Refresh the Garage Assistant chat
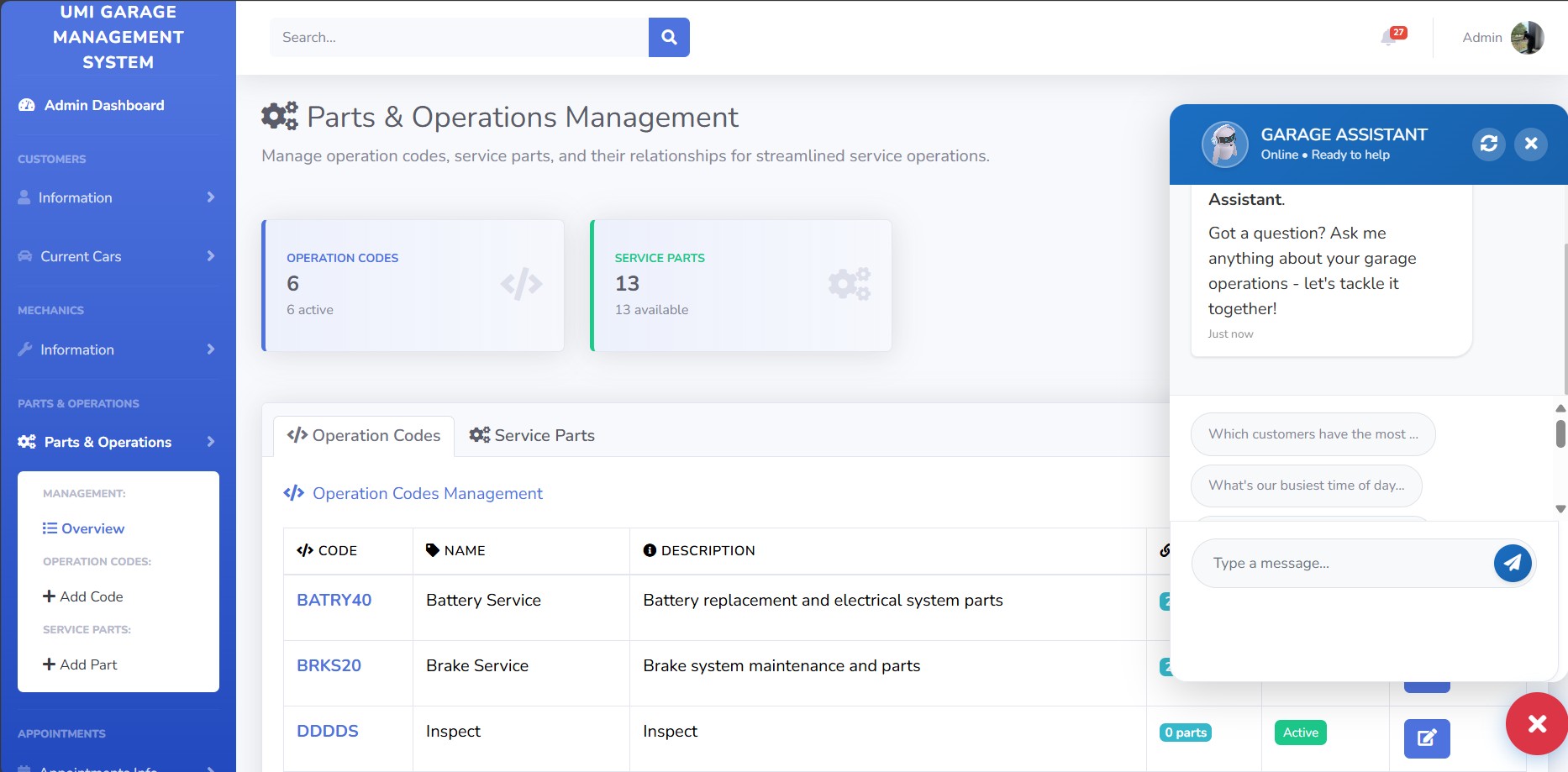 [x=1488, y=144]
